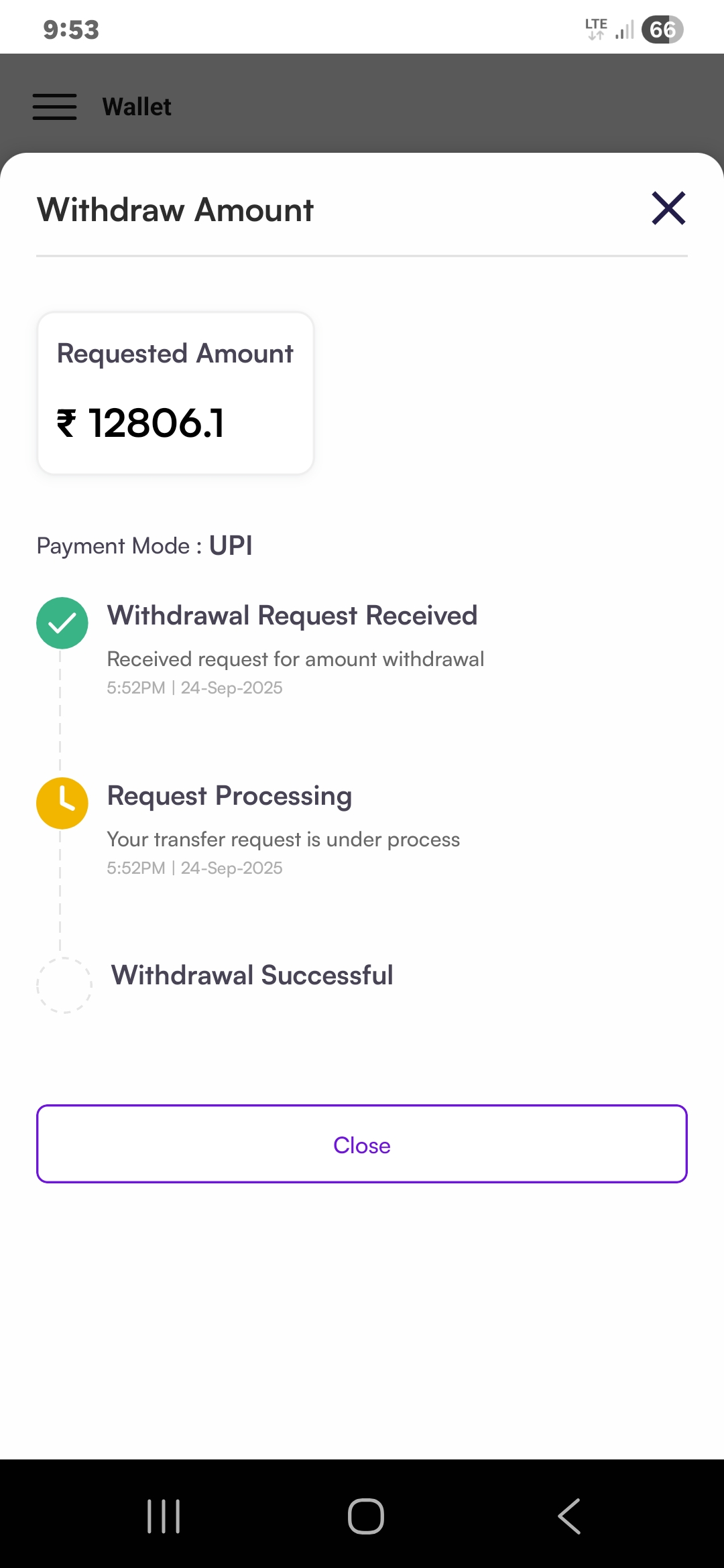Image resolution: width=724 pixels, height=1568 pixels.
Task: Tap the battery indicator in status bar
Action: (662, 29)
